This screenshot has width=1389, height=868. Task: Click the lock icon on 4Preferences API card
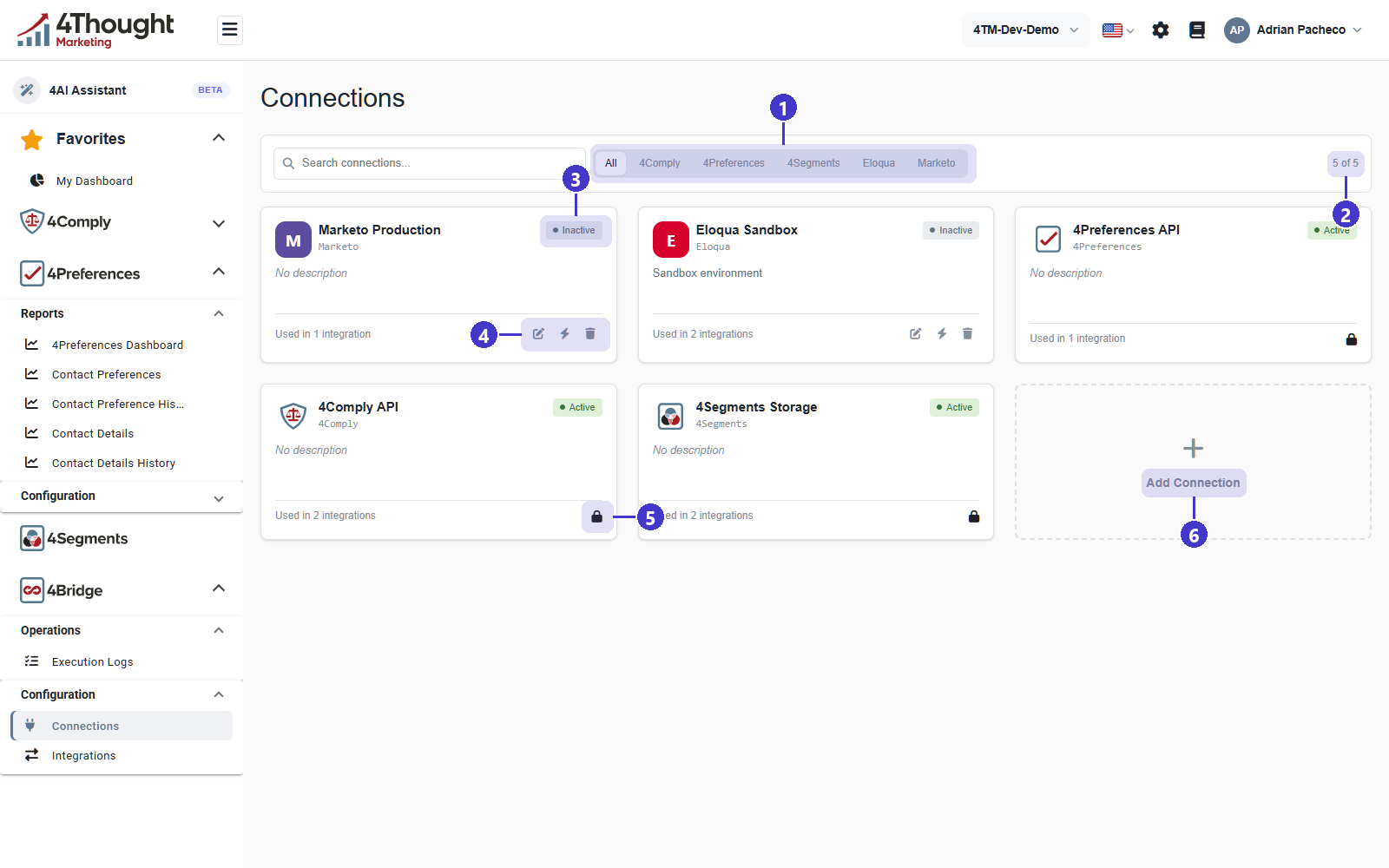click(x=1352, y=339)
